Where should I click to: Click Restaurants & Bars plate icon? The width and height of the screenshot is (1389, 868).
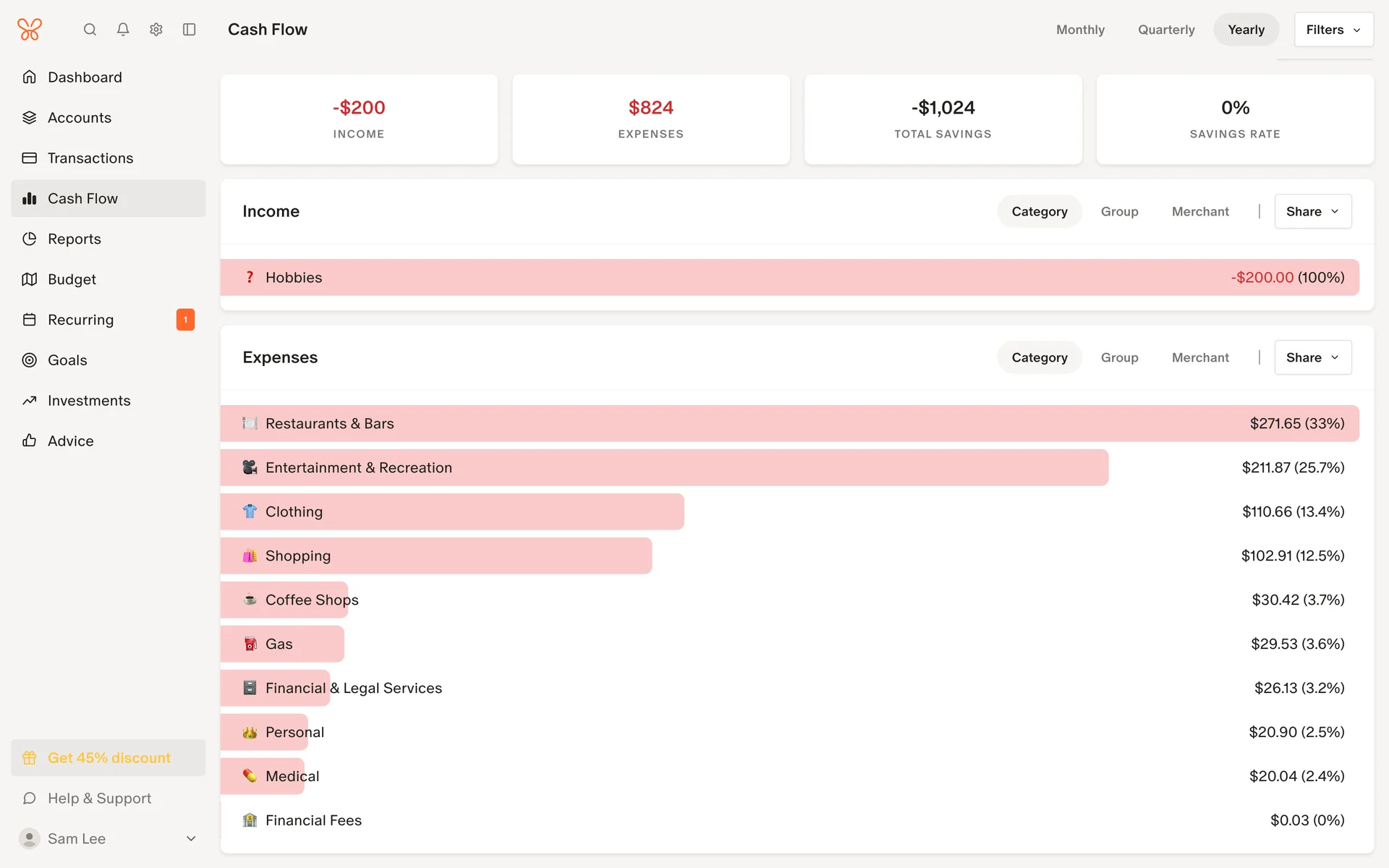[x=250, y=424]
